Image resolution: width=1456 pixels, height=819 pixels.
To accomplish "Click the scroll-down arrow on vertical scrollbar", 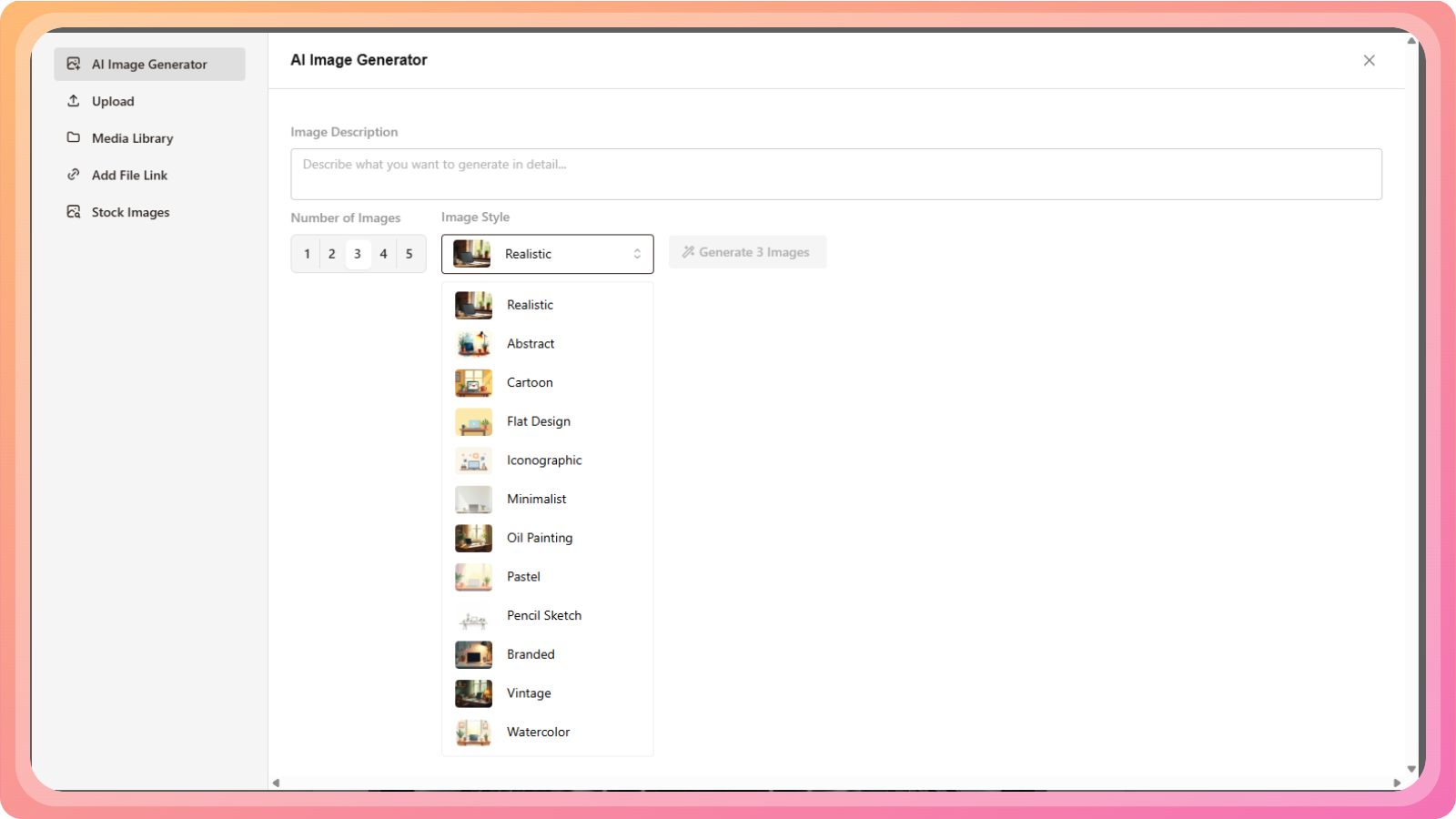I will (1411, 770).
